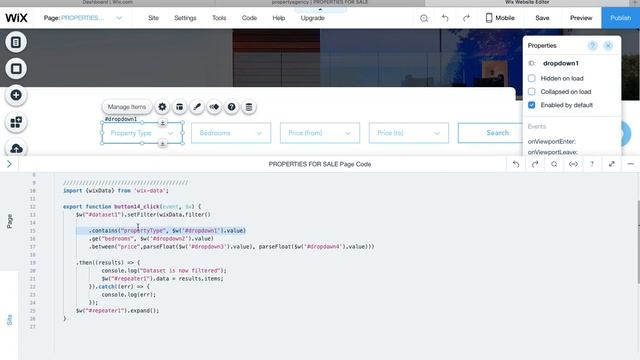Image resolution: width=640 pixels, height=360 pixels.
Task: Expand the site structure sidebar arrow
Action: tap(9, 164)
